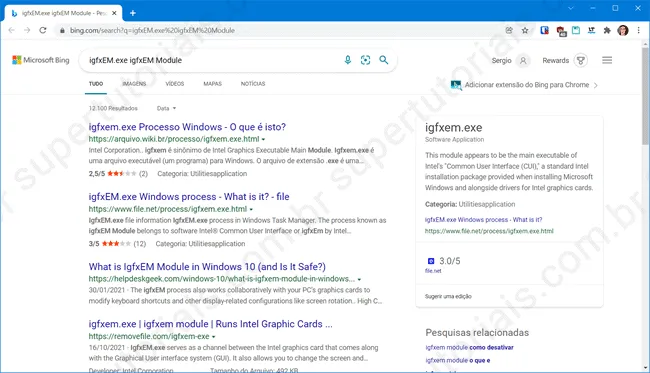650x373 pixels.
Task: Click the helpdeskgeek.com result URL
Action: (222, 279)
